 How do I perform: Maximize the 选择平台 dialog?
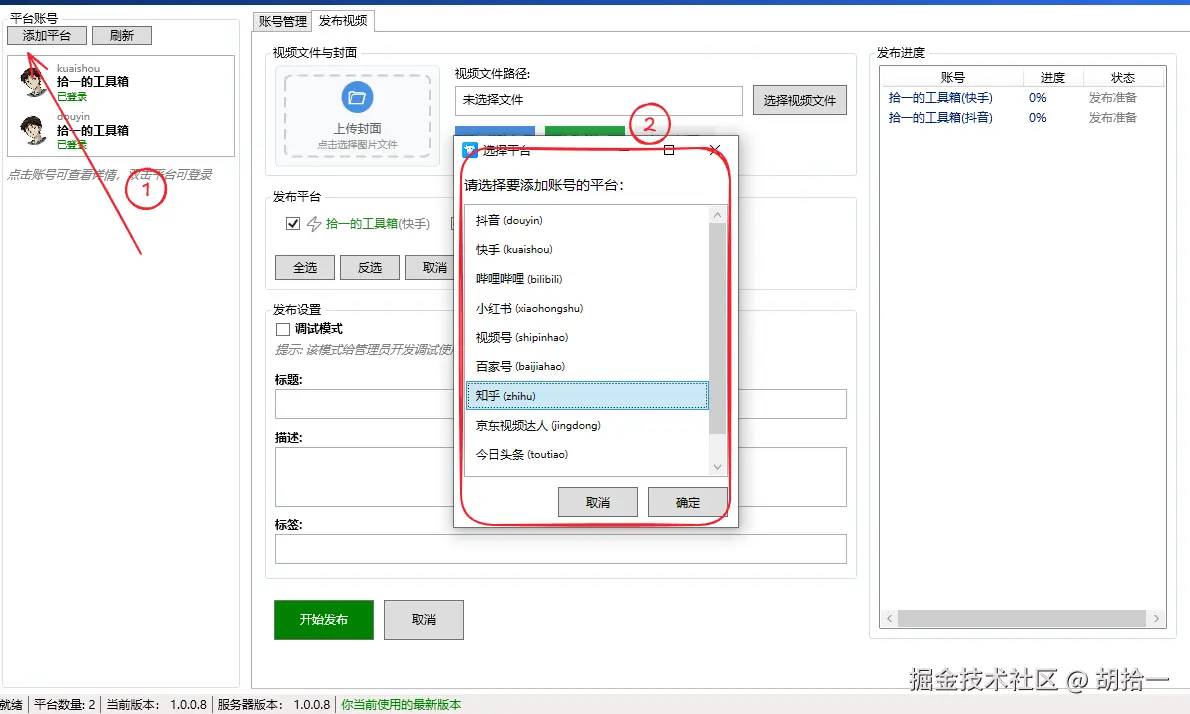[x=669, y=150]
